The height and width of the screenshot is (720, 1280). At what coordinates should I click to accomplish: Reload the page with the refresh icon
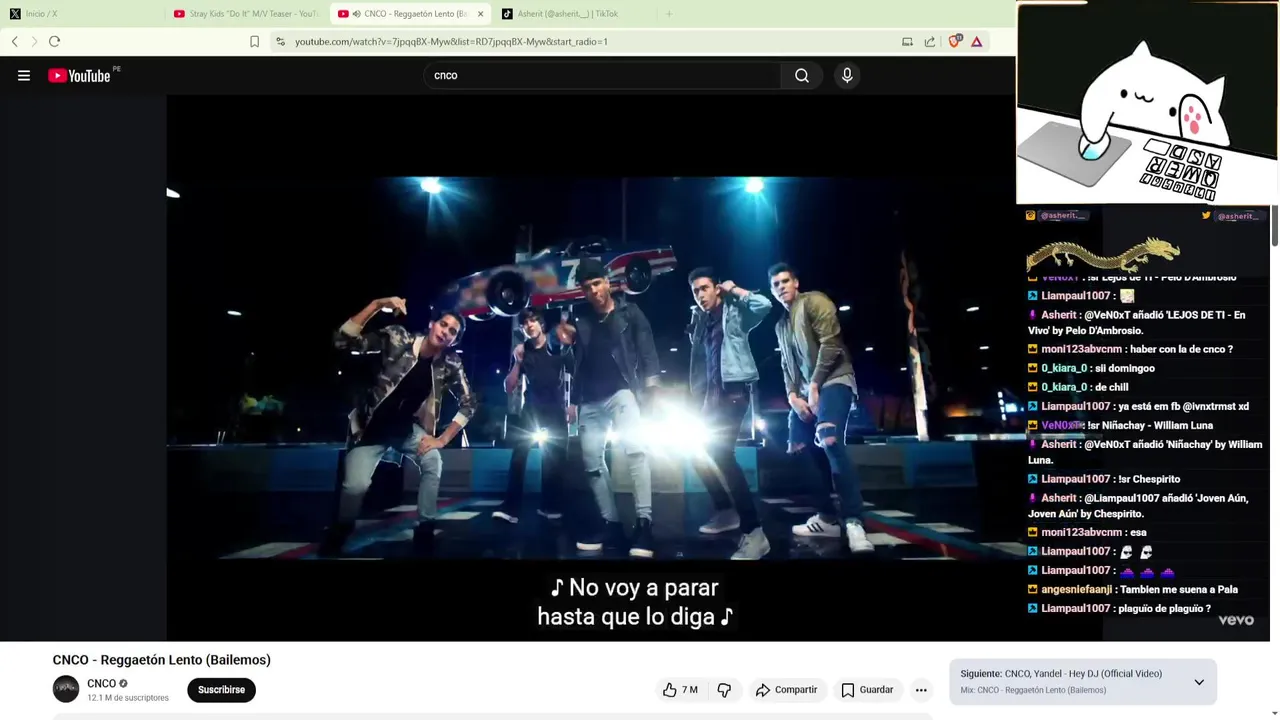55,41
